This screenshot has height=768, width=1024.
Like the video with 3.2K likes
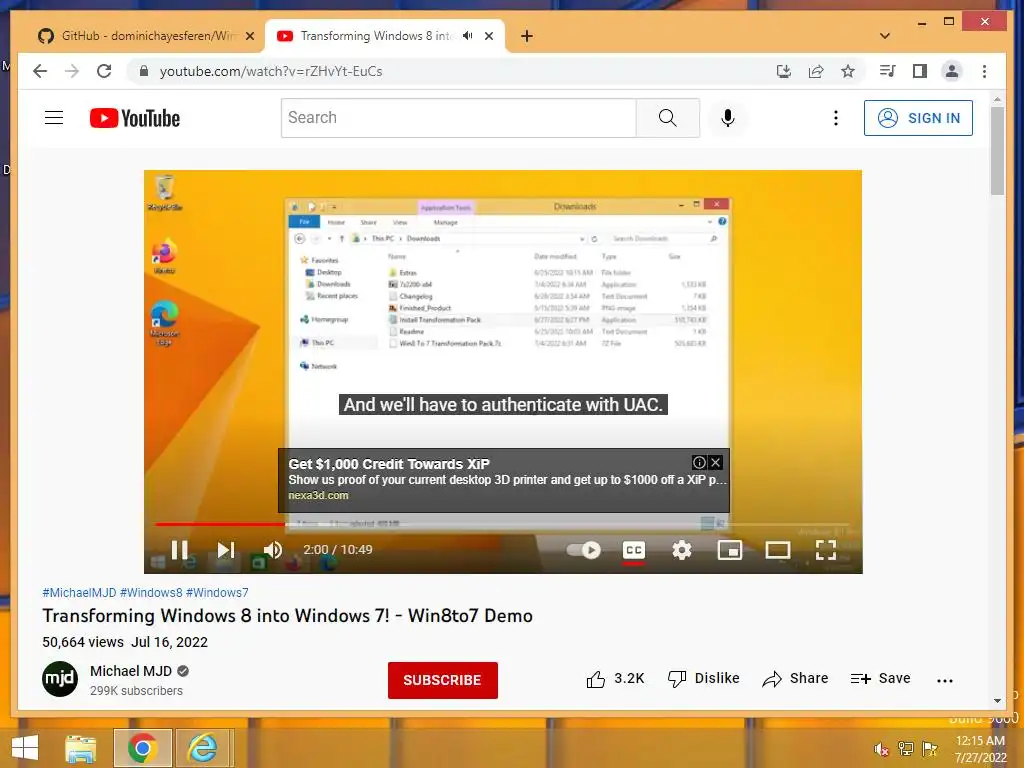(615, 679)
